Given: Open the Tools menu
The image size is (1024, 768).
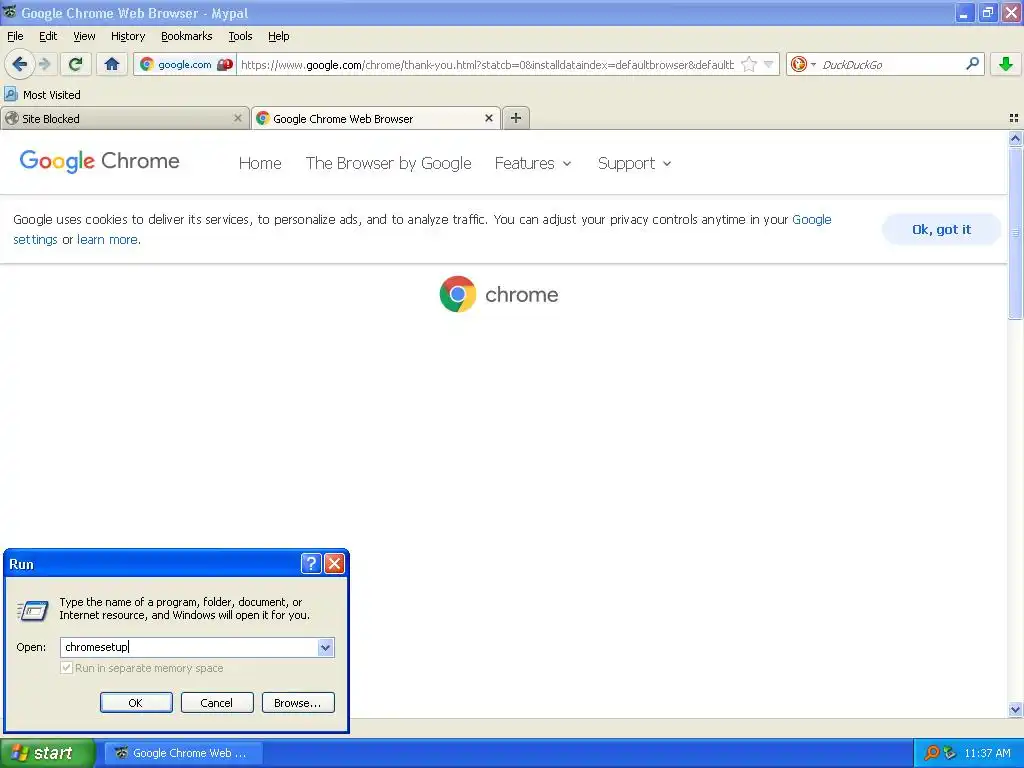Looking at the screenshot, I should tap(240, 37).
